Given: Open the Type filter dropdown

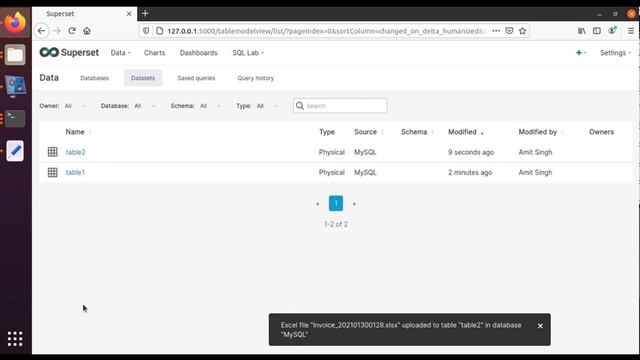Looking at the screenshot, I should point(267,106).
